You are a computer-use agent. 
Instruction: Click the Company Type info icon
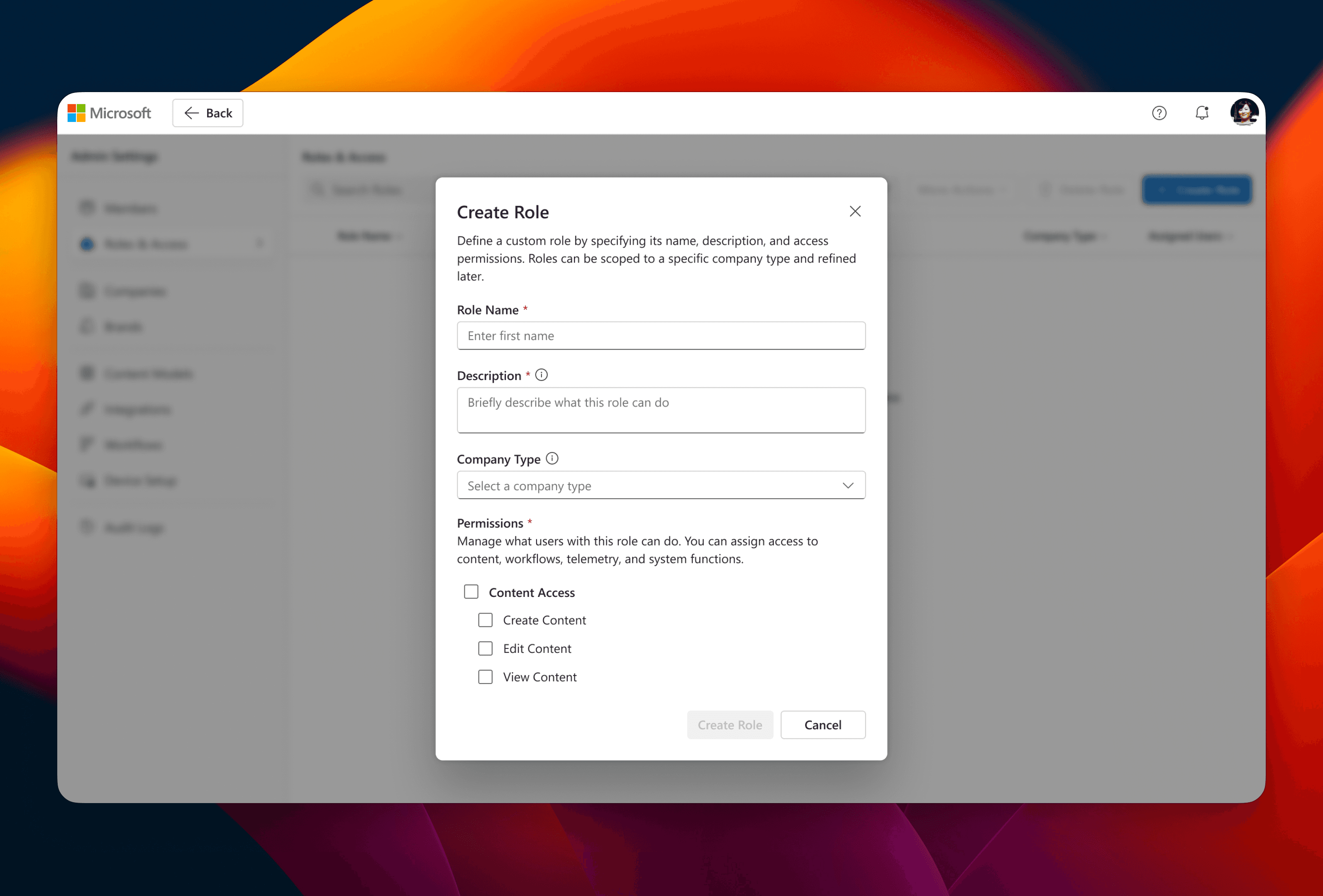(x=552, y=458)
